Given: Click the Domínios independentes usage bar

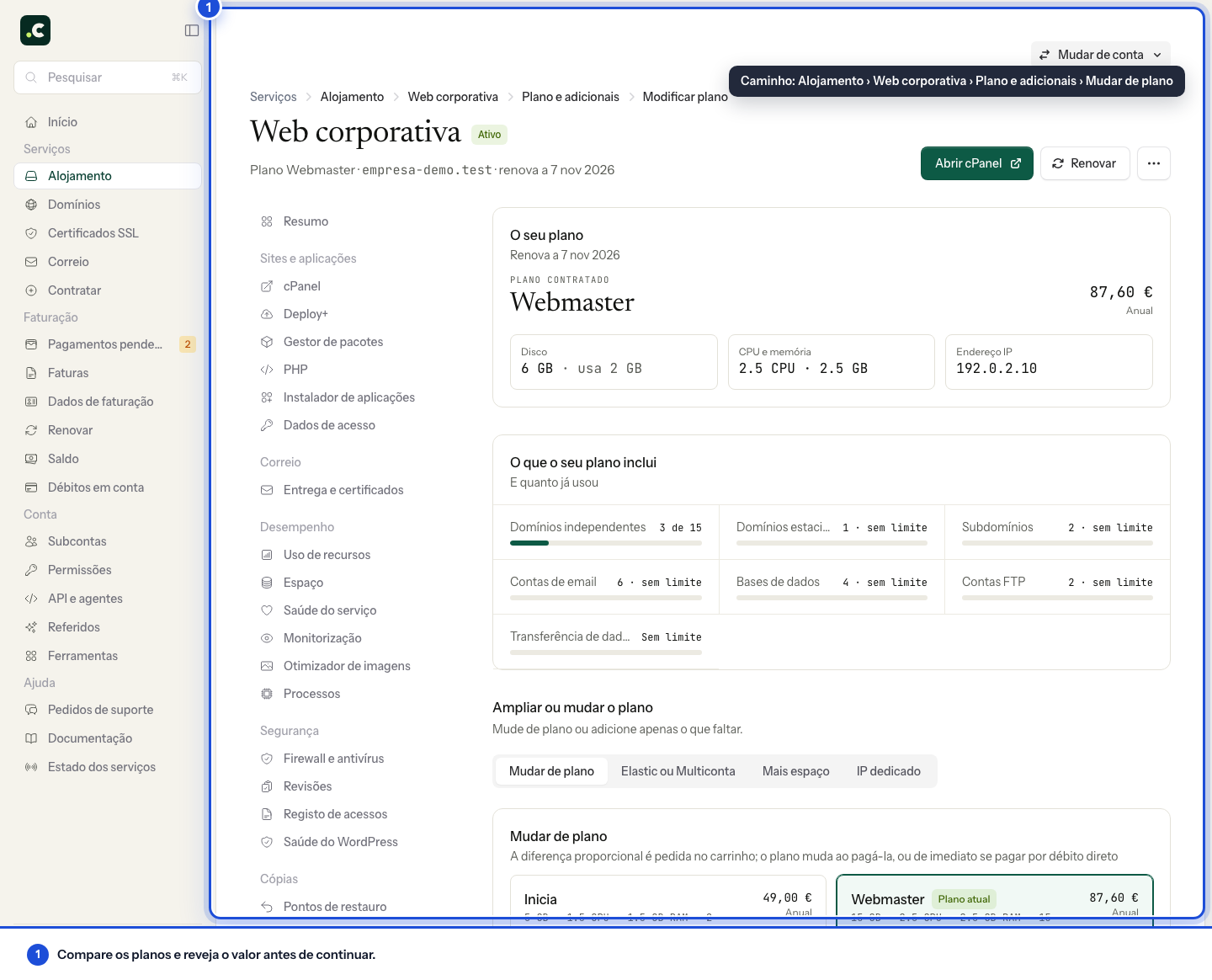Looking at the screenshot, I should [x=606, y=543].
